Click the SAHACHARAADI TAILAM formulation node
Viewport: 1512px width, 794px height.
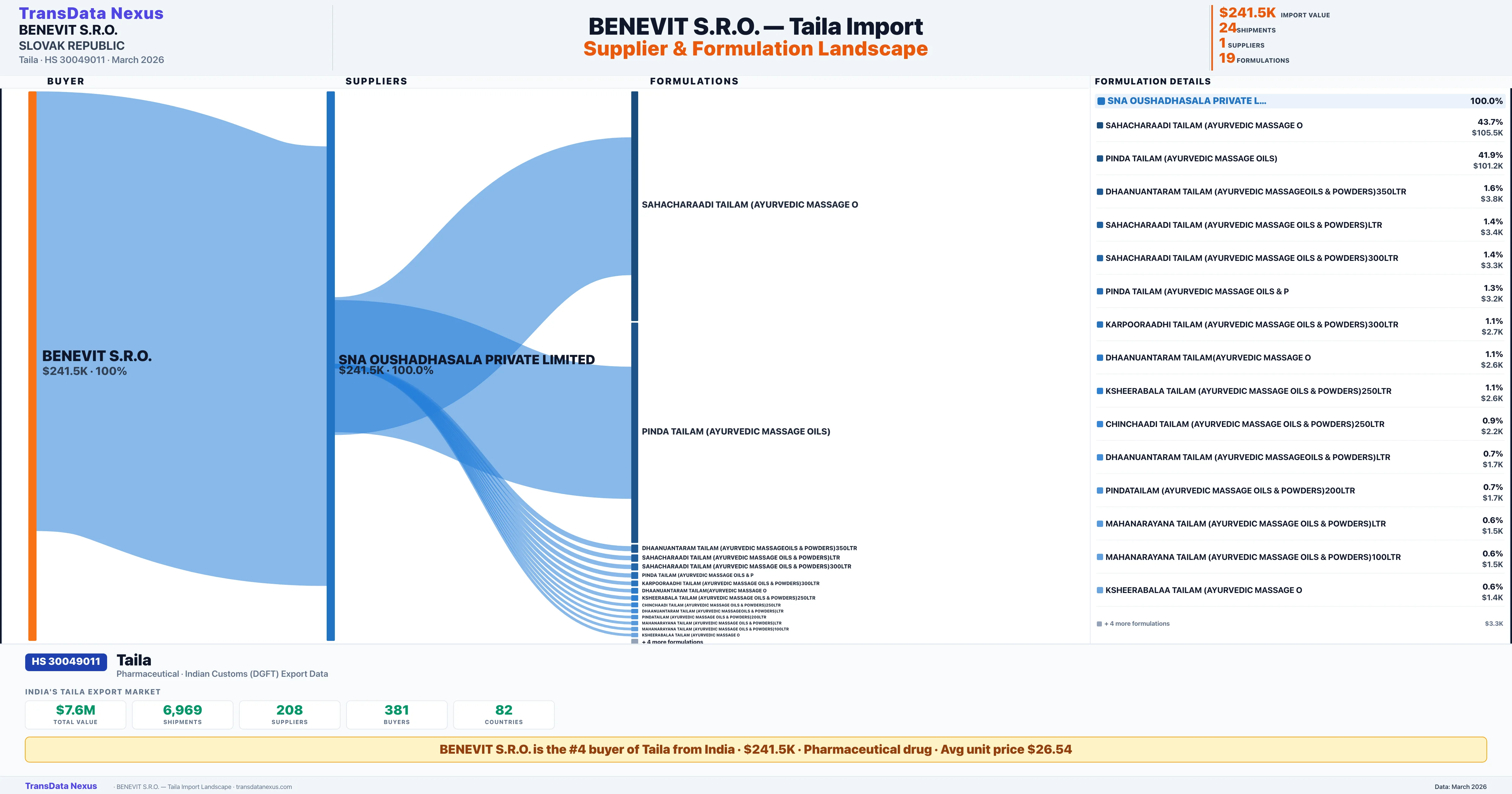[634, 205]
